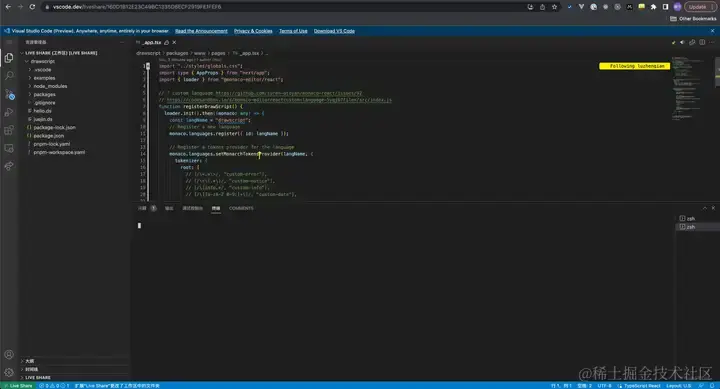Close the _app.tsx editor tab

[x=174, y=42]
